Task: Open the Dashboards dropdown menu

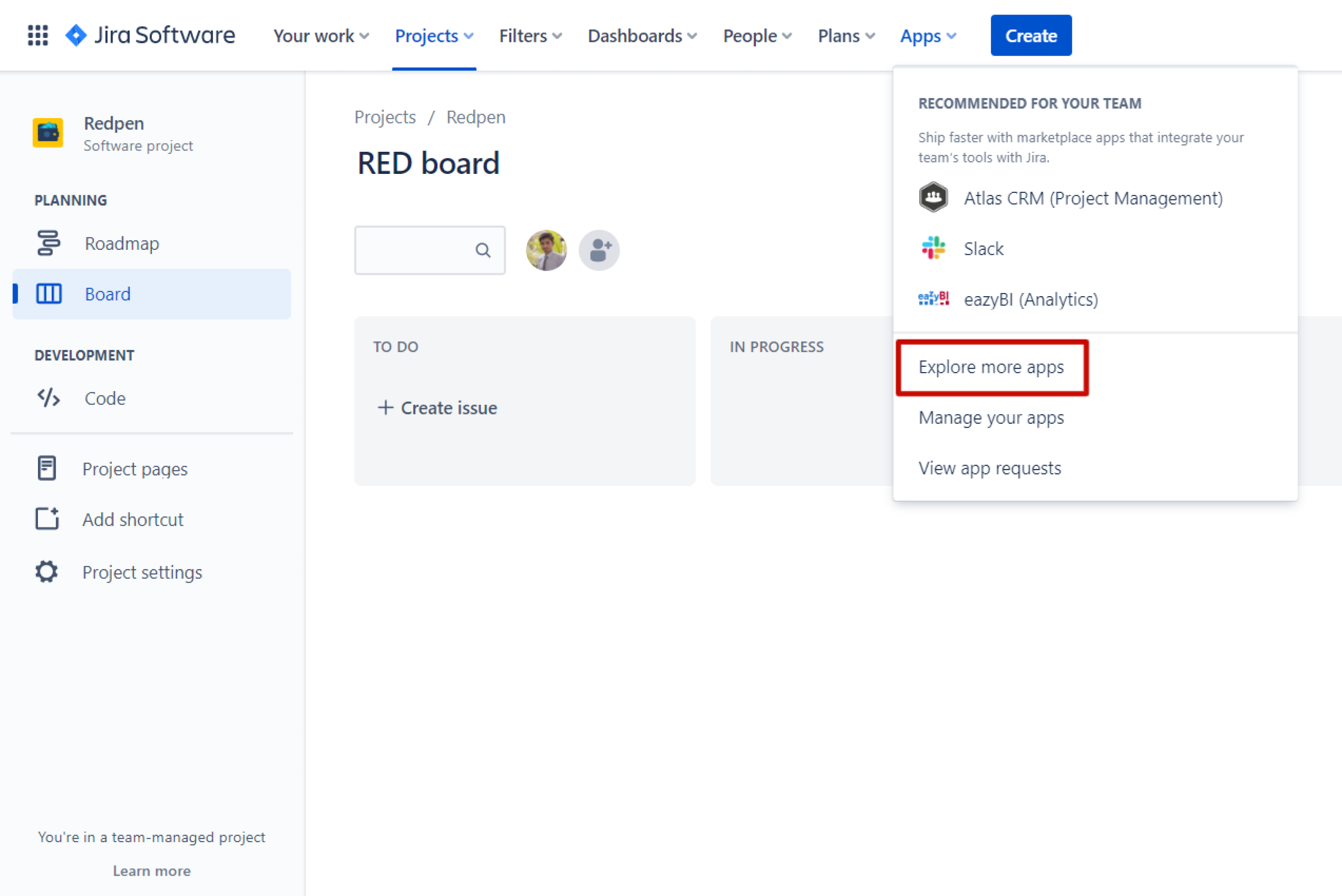Action: 642,35
